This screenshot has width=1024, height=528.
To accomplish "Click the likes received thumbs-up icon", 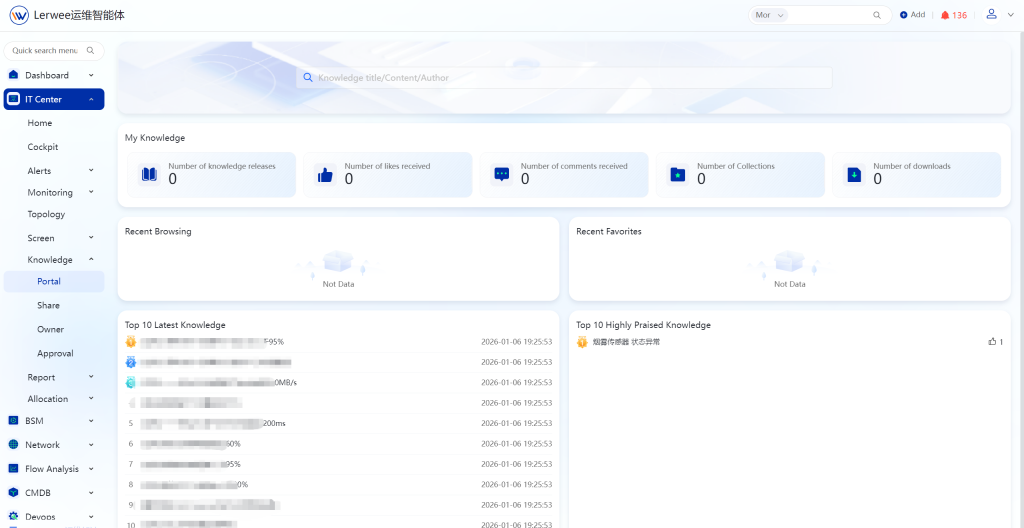I will tap(325, 174).
